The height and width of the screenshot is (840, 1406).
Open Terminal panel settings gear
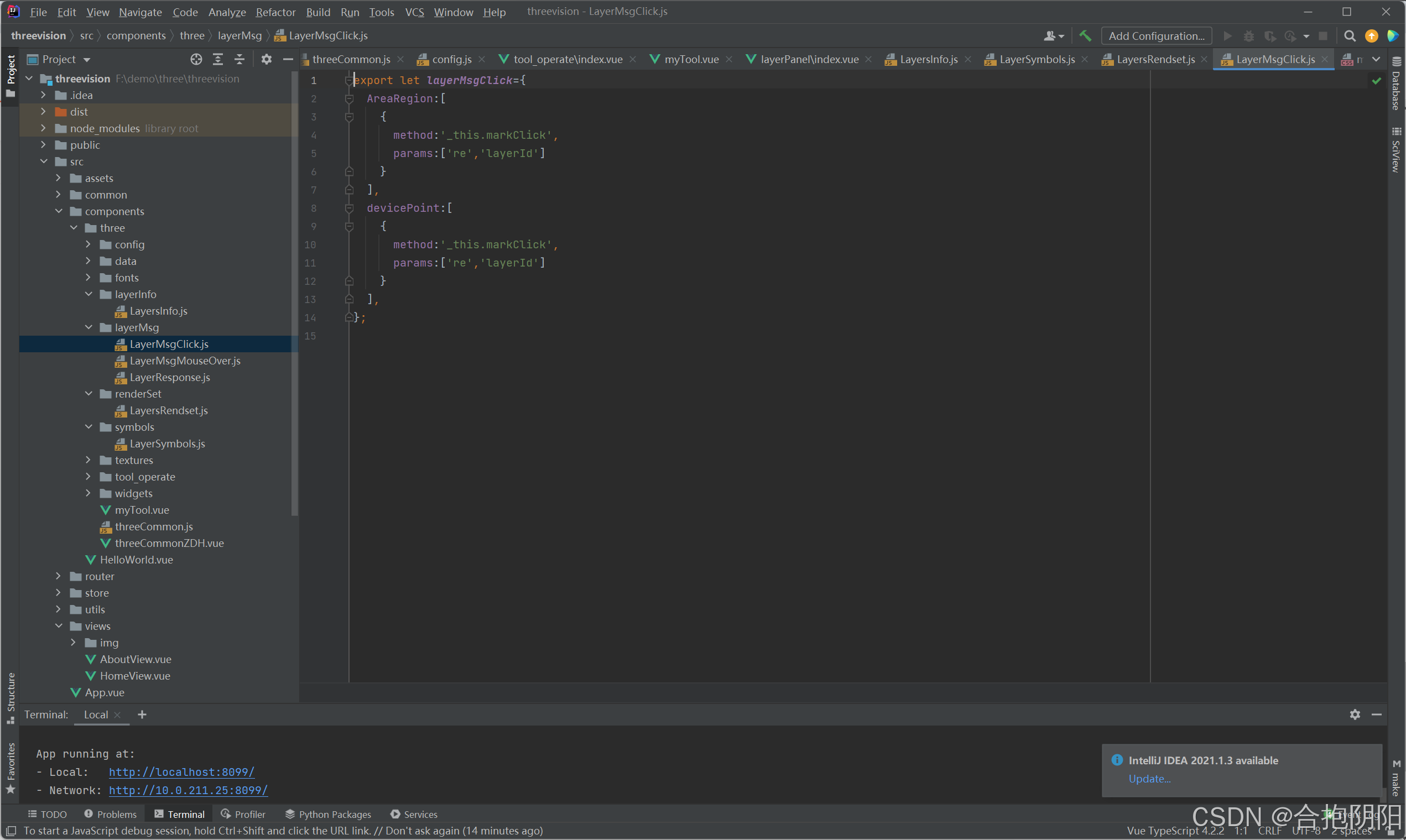coord(1355,714)
